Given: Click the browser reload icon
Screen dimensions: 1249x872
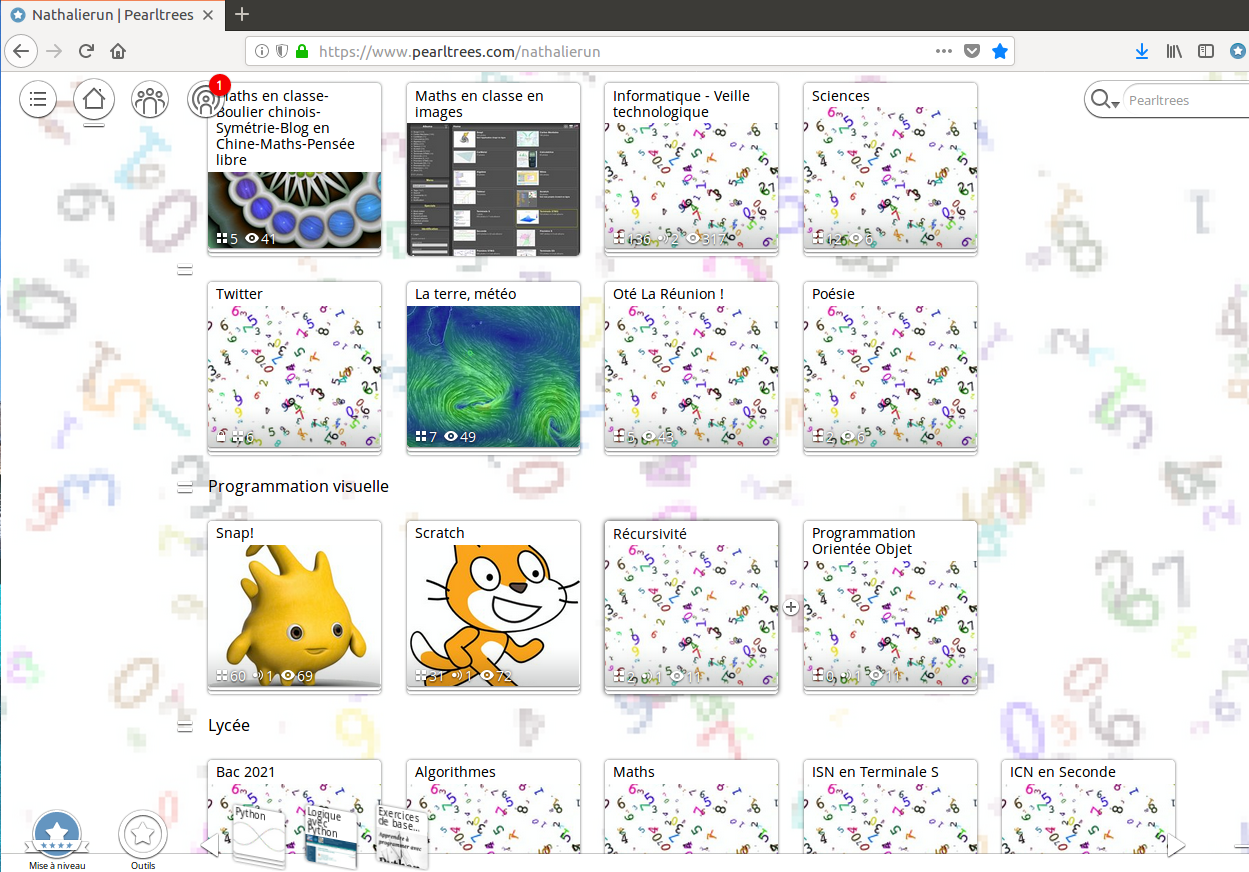Looking at the screenshot, I should (86, 51).
